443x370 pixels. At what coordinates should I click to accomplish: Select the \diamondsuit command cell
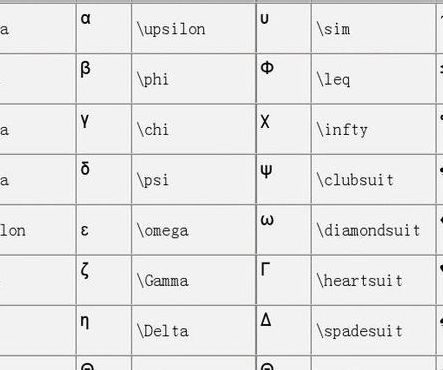[x=373, y=230]
